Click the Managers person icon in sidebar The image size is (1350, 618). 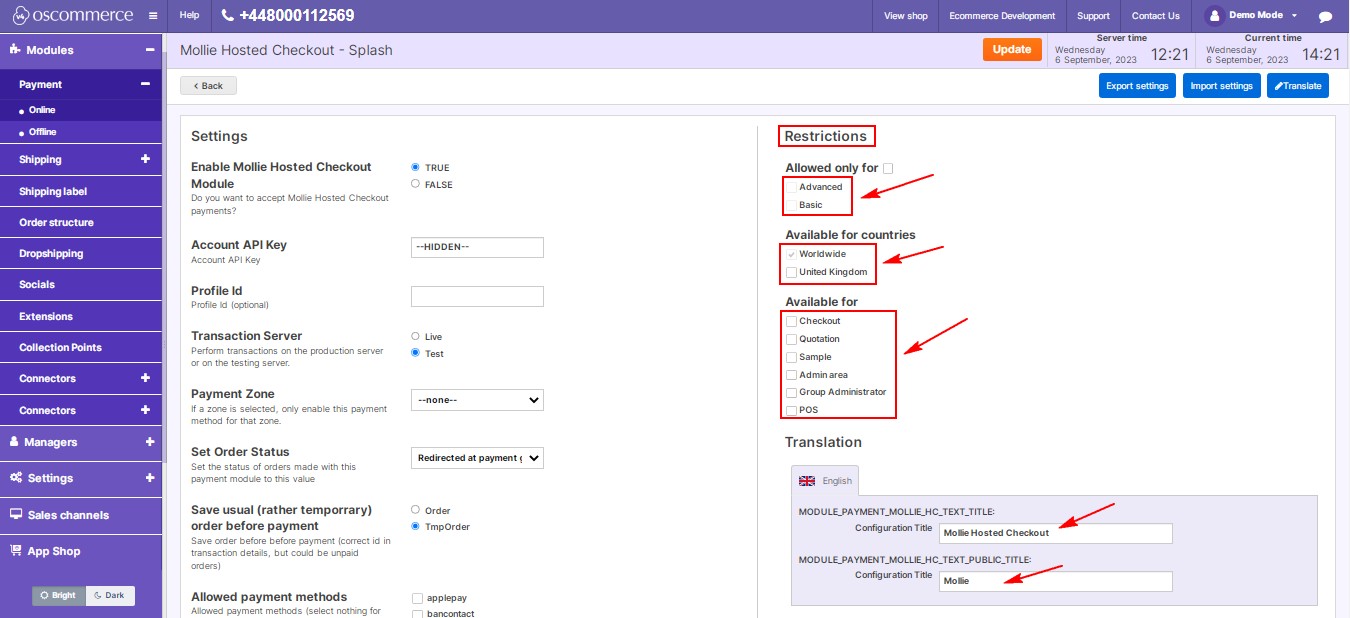tap(15, 441)
